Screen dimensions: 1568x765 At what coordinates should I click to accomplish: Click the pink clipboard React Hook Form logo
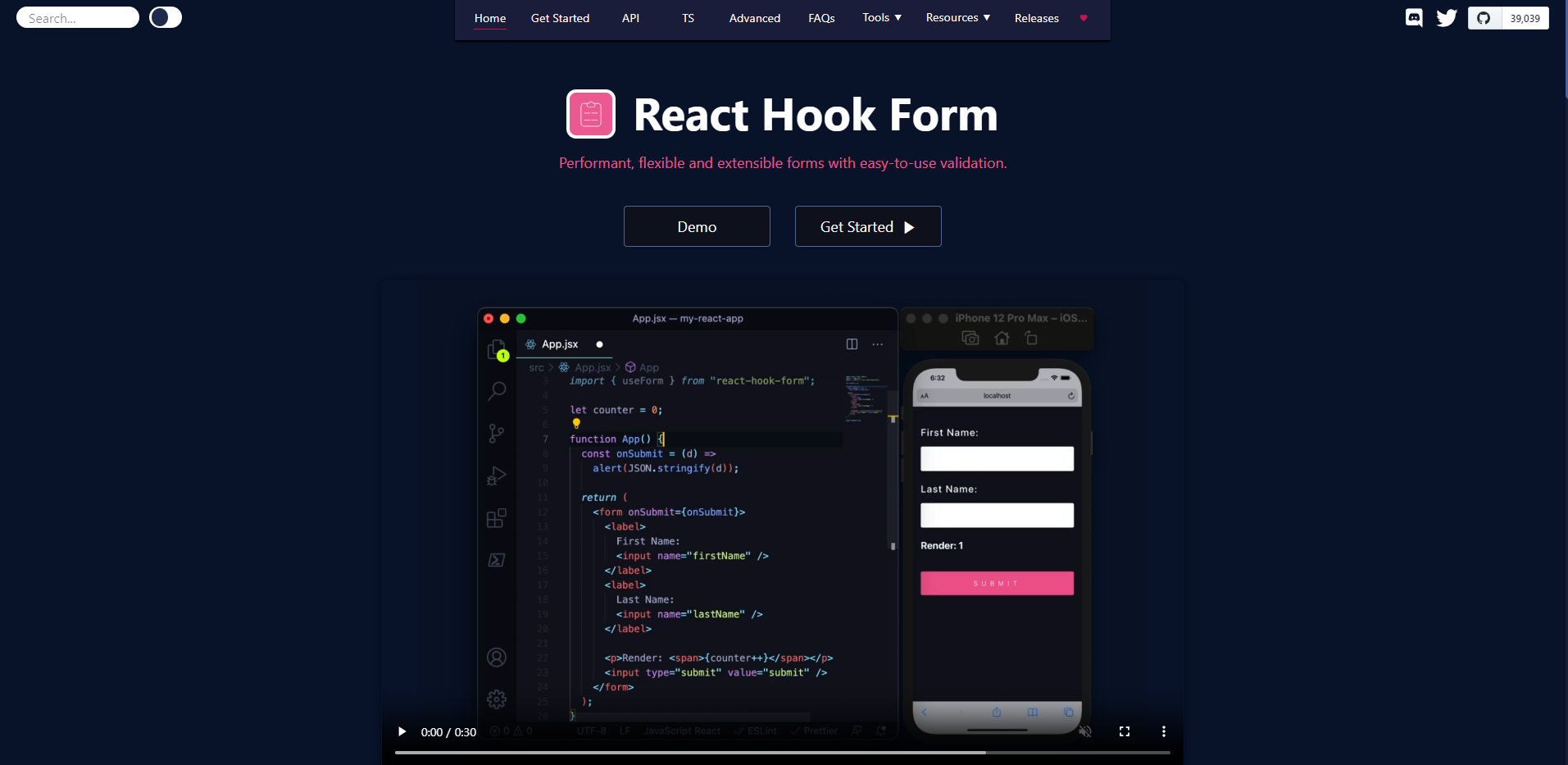coord(589,114)
